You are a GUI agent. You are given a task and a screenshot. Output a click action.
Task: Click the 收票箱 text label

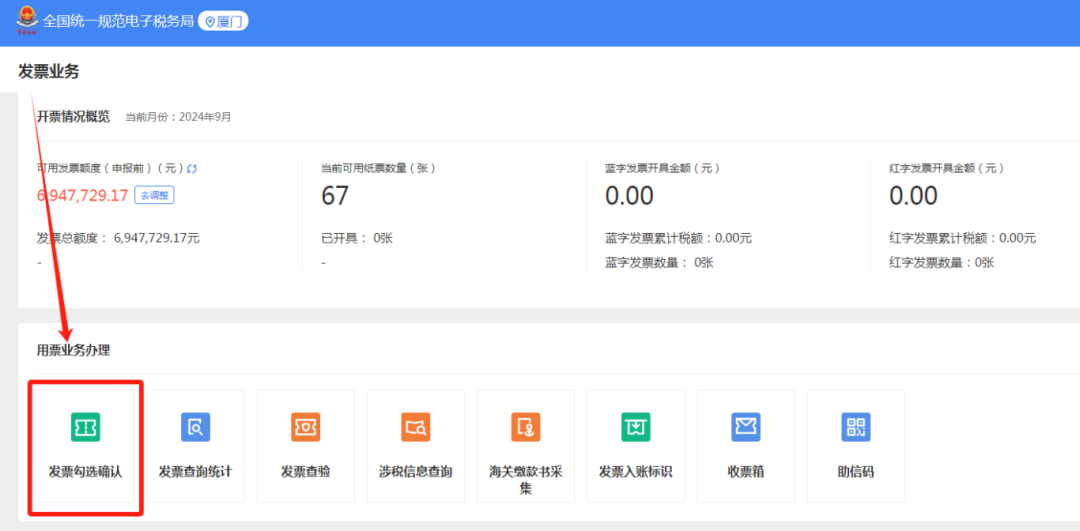[746, 472]
